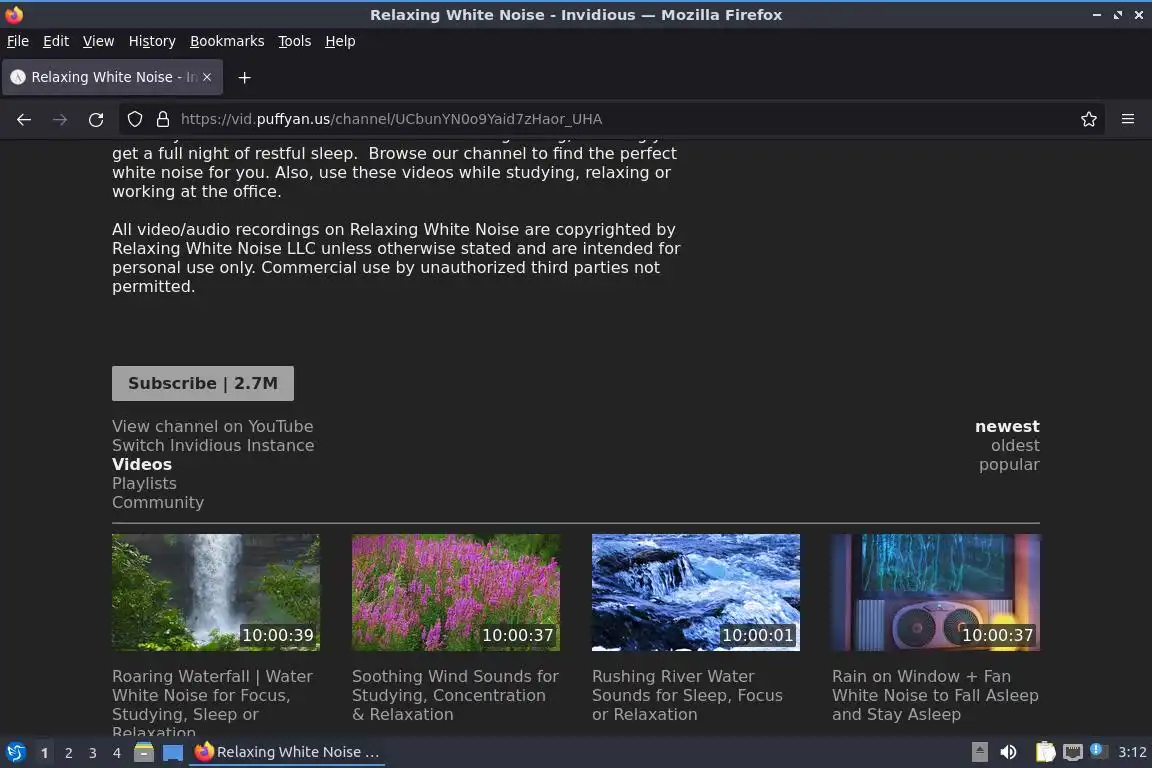1152x768 pixels.
Task: Click the blue desktop icon in taskbar
Action: point(173,752)
